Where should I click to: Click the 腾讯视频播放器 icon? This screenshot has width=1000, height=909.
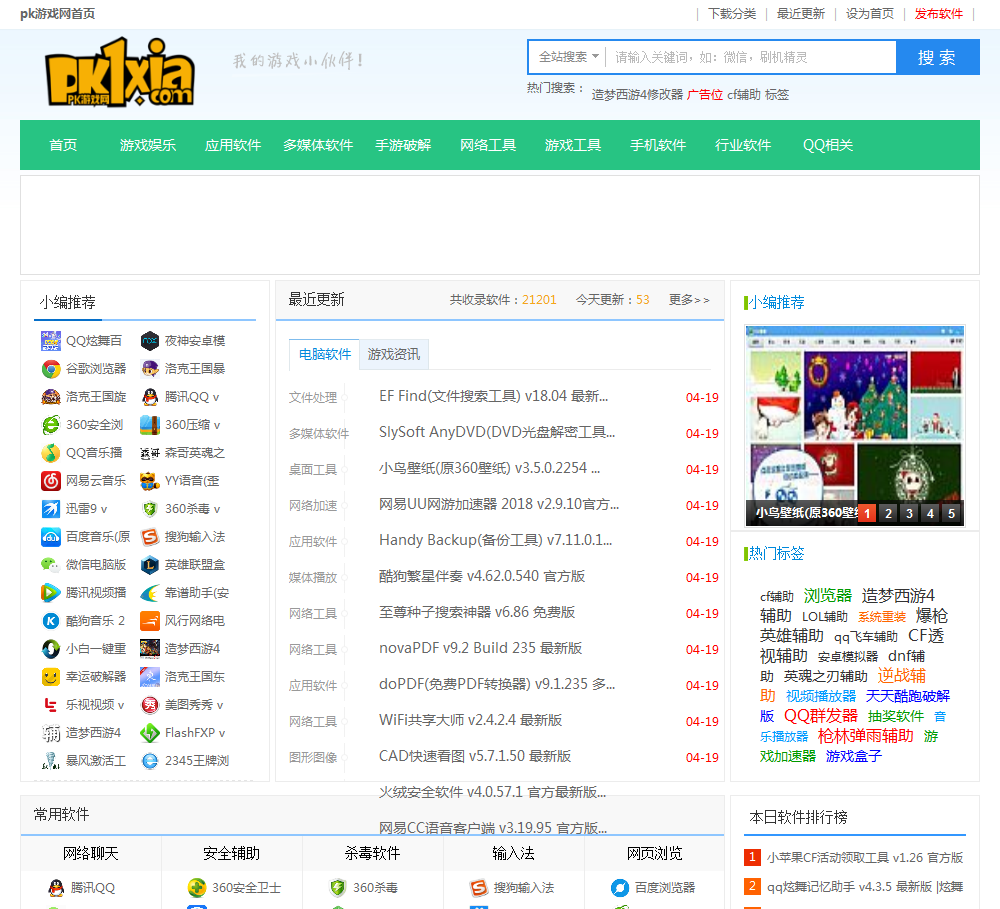click(50, 593)
